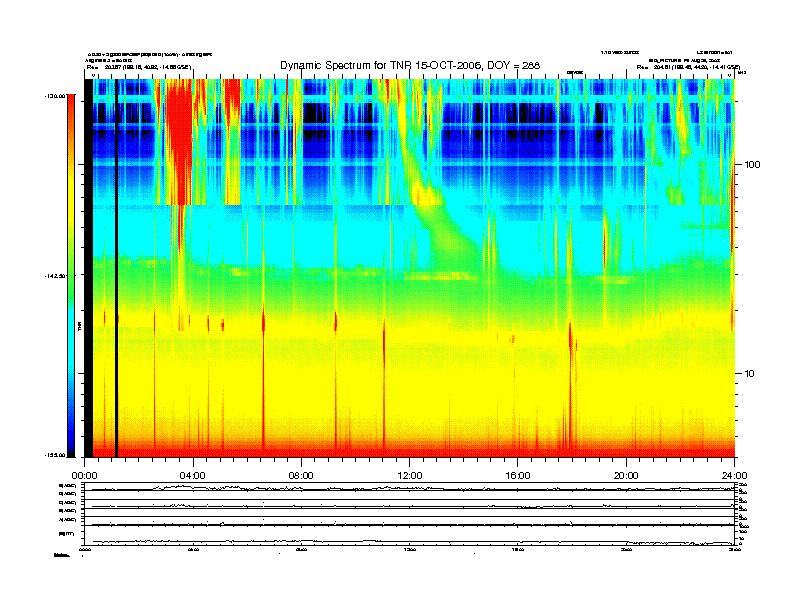The height and width of the screenshot is (612, 792).
Task: Click the 00:00 time axis label
Action: [x=84, y=476]
